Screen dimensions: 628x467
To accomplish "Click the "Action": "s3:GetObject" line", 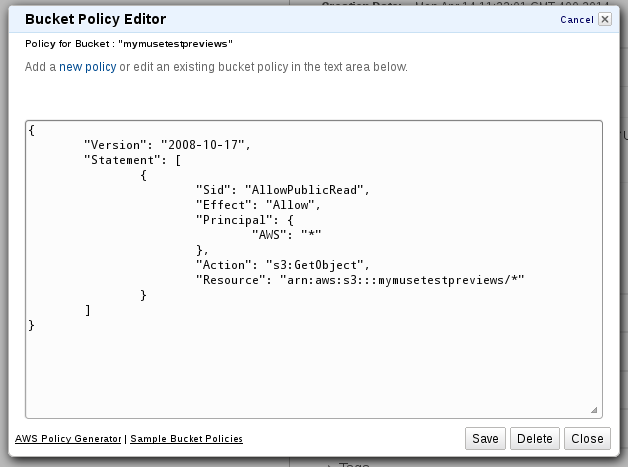I will (x=283, y=265).
